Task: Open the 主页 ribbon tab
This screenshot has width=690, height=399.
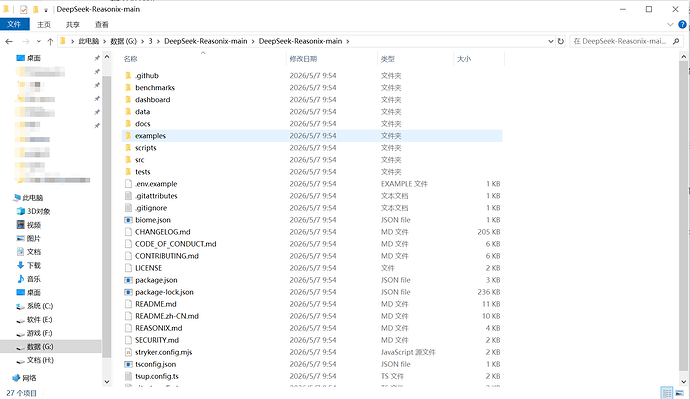Action: click(44, 25)
